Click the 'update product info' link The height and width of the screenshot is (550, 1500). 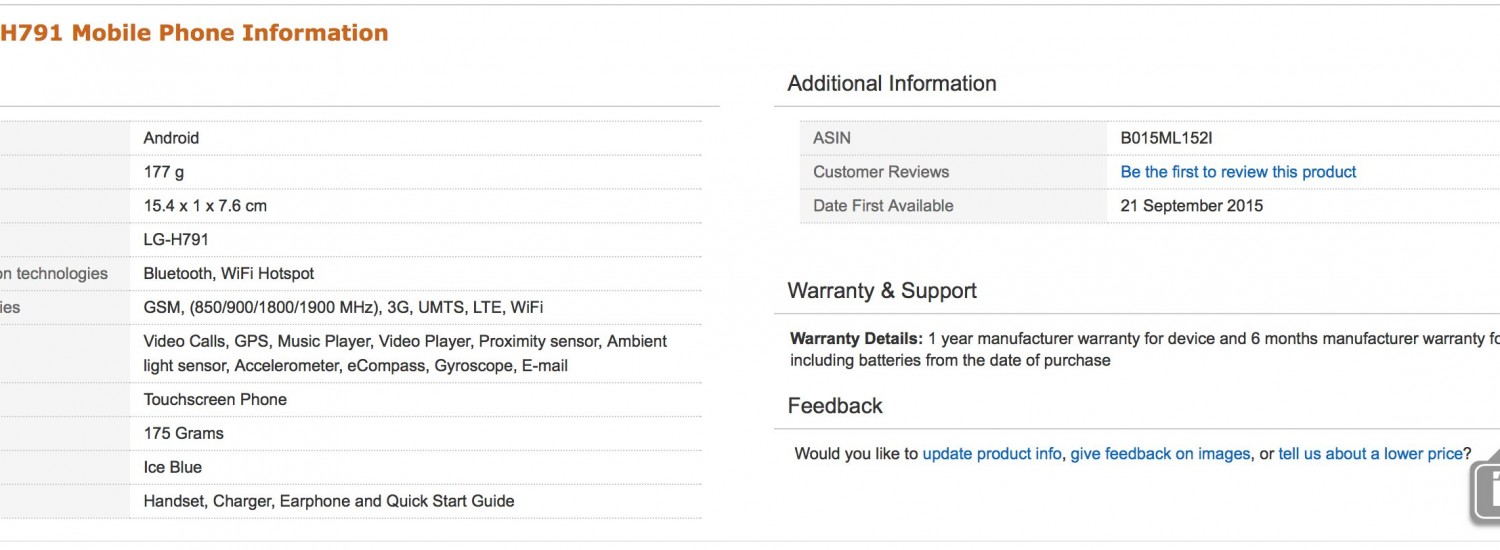pyautogui.click(x=991, y=454)
